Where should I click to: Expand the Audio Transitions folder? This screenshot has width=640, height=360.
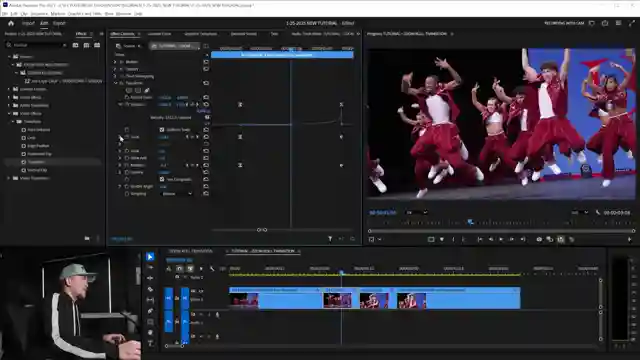pos(9,105)
